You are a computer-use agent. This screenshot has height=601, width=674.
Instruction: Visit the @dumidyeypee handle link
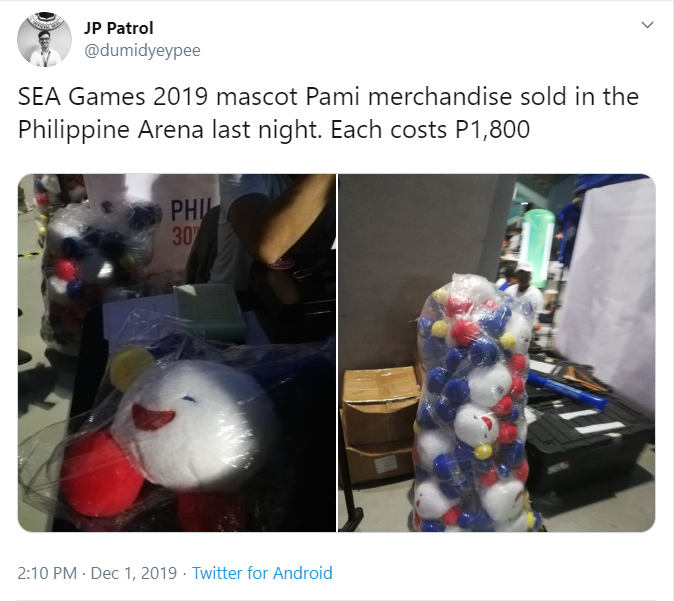(142, 51)
